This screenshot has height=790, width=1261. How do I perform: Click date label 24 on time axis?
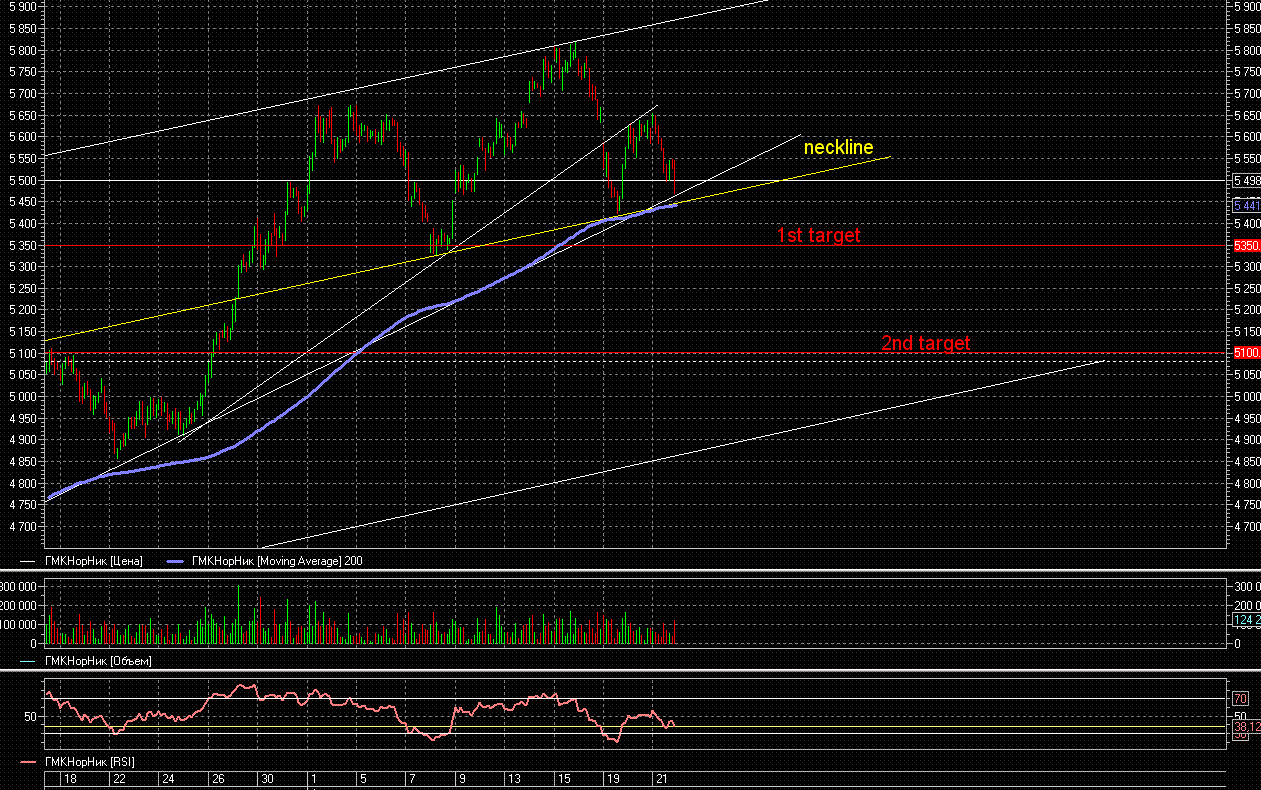[x=168, y=778]
